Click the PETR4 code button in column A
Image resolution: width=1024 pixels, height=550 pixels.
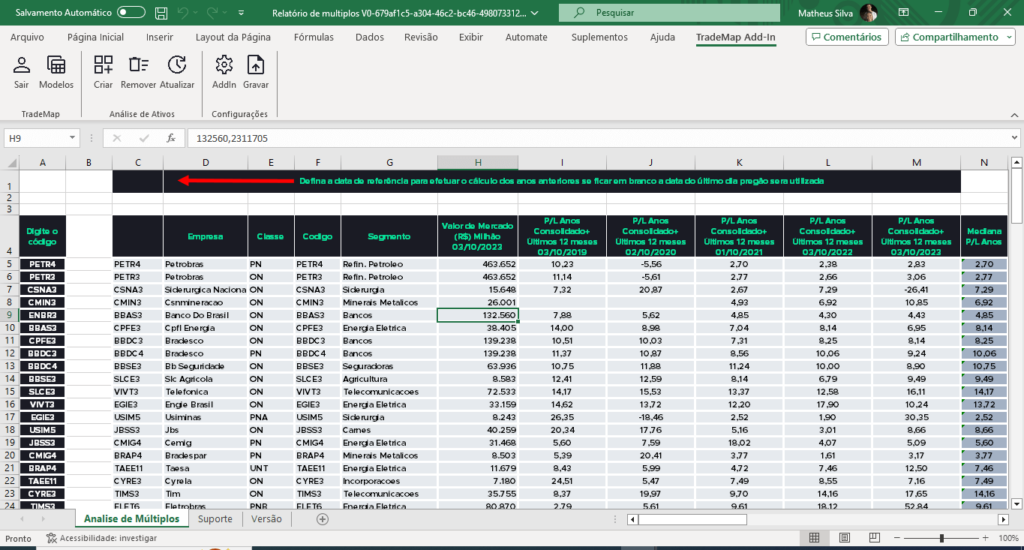(42, 265)
